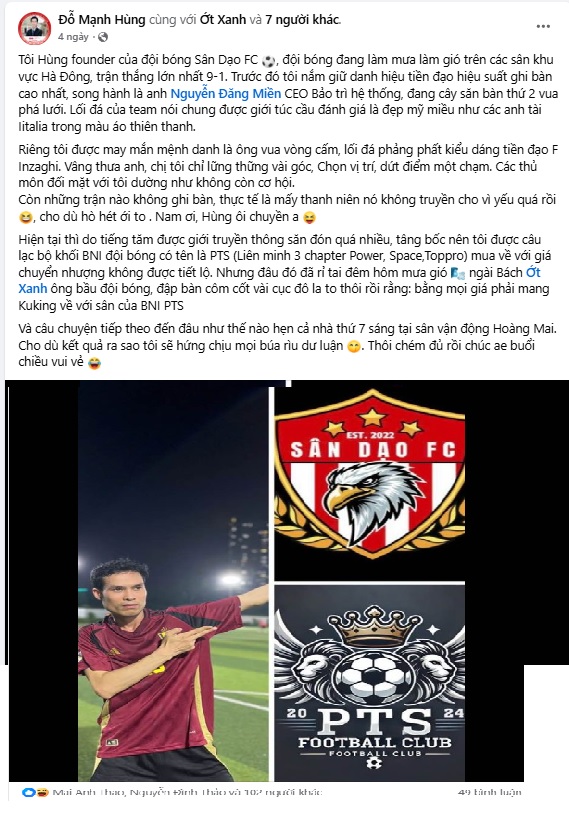Open the '4 ngày' post timestamp
This screenshot has width=569, height=825.
73,37
